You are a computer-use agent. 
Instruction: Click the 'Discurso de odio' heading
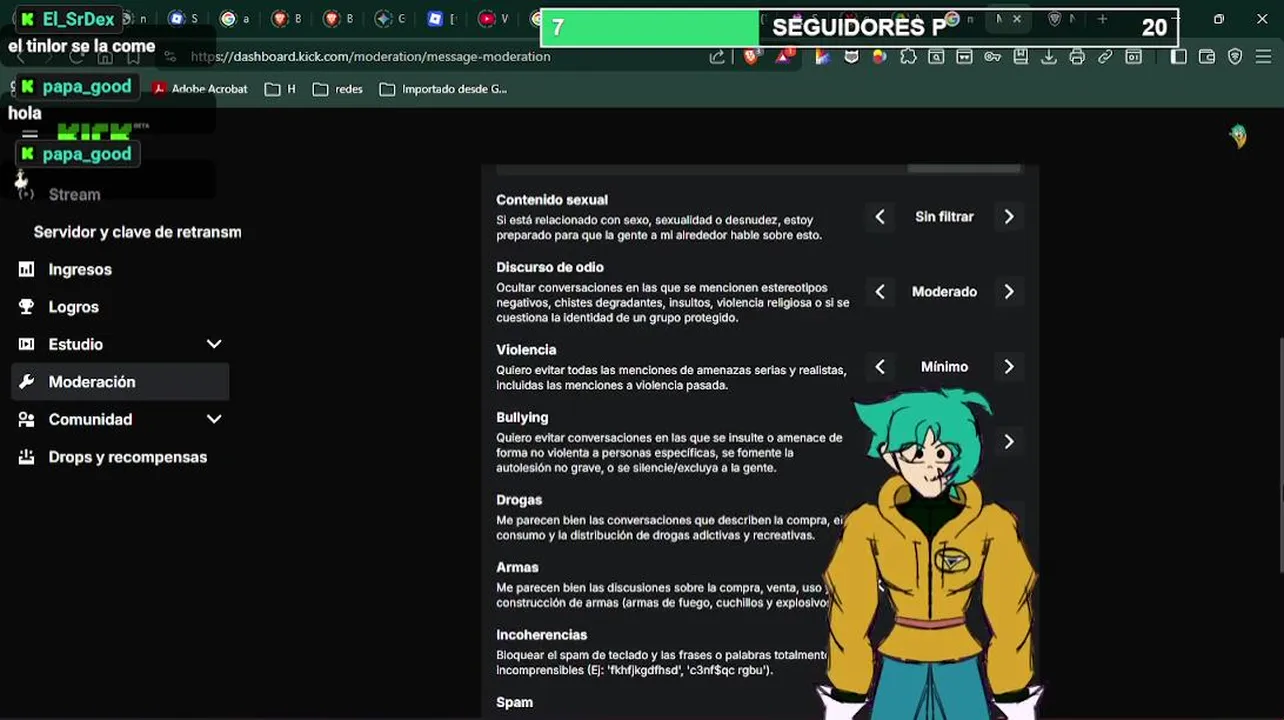click(x=550, y=267)
